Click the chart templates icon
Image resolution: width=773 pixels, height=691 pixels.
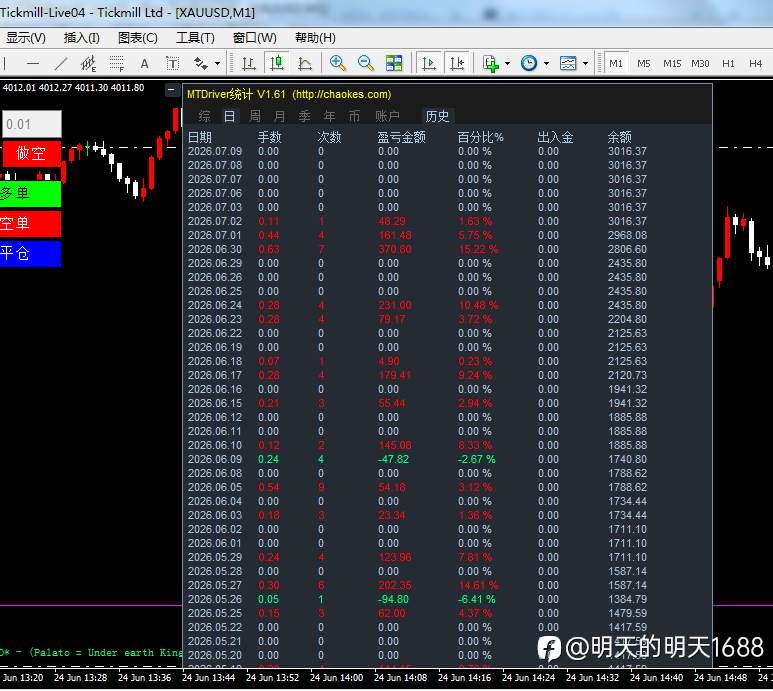[568, 64]
